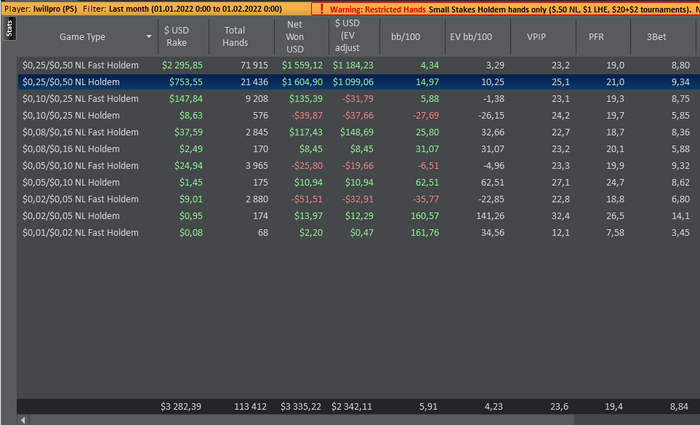Click the bb/100 value 62,51

427,183
